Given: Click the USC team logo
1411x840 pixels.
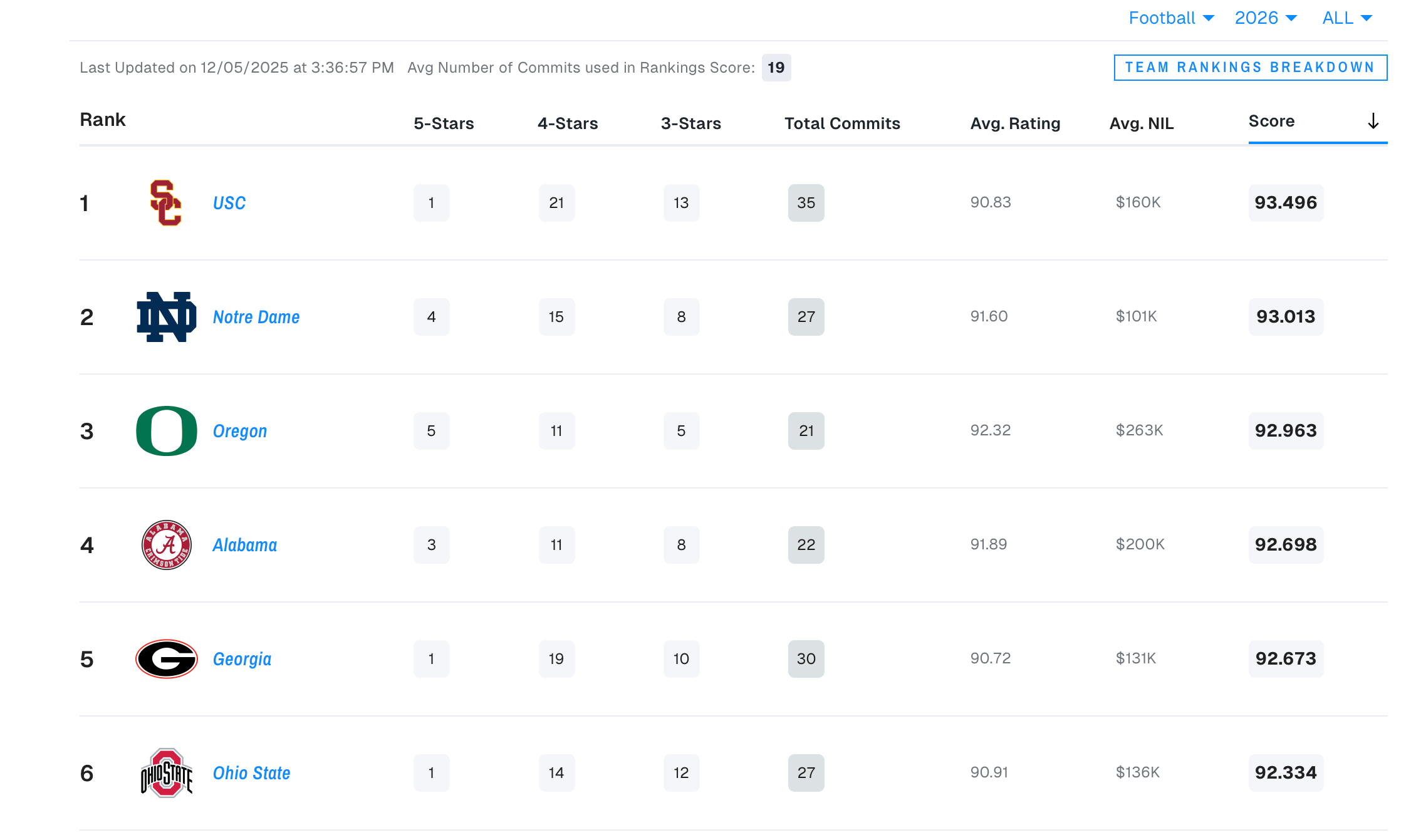Looking at the screenshot, I should [166, 203].
